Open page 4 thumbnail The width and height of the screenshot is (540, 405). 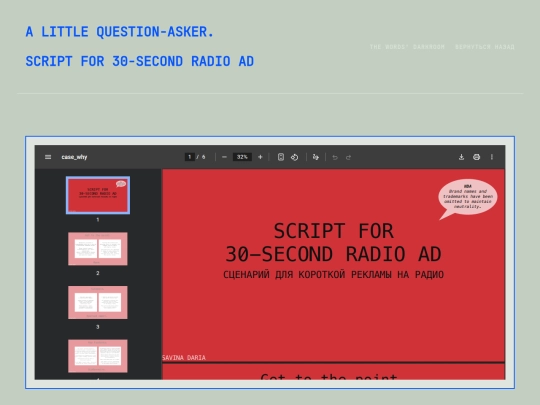(x=98, y=356)
